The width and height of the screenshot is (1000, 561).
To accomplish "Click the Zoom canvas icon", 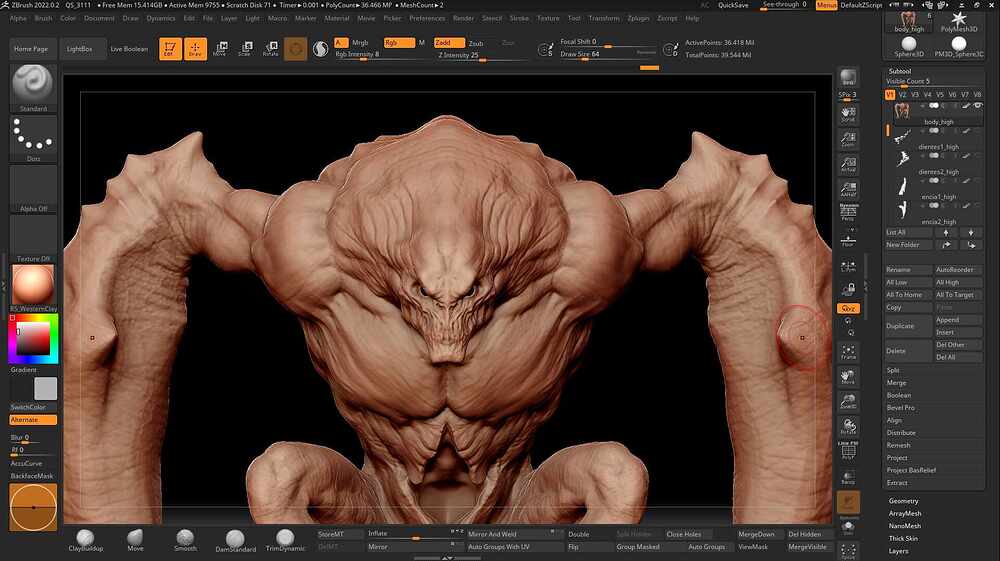I will pos(848,140).
